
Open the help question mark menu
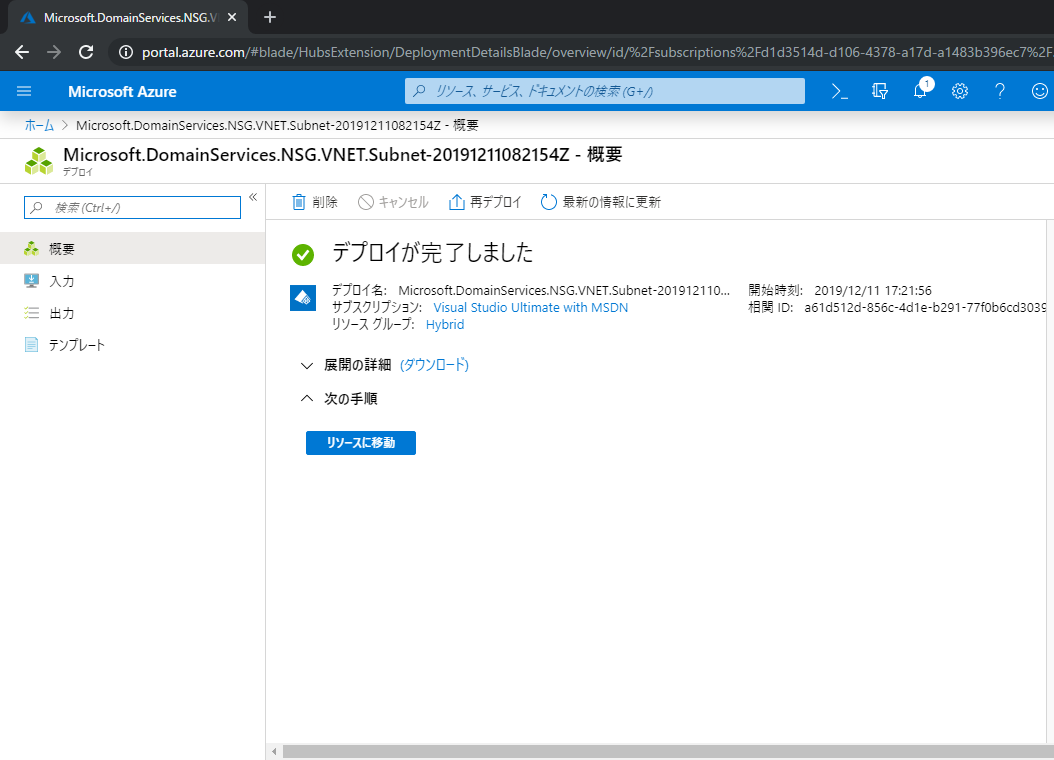(1000, 91)
